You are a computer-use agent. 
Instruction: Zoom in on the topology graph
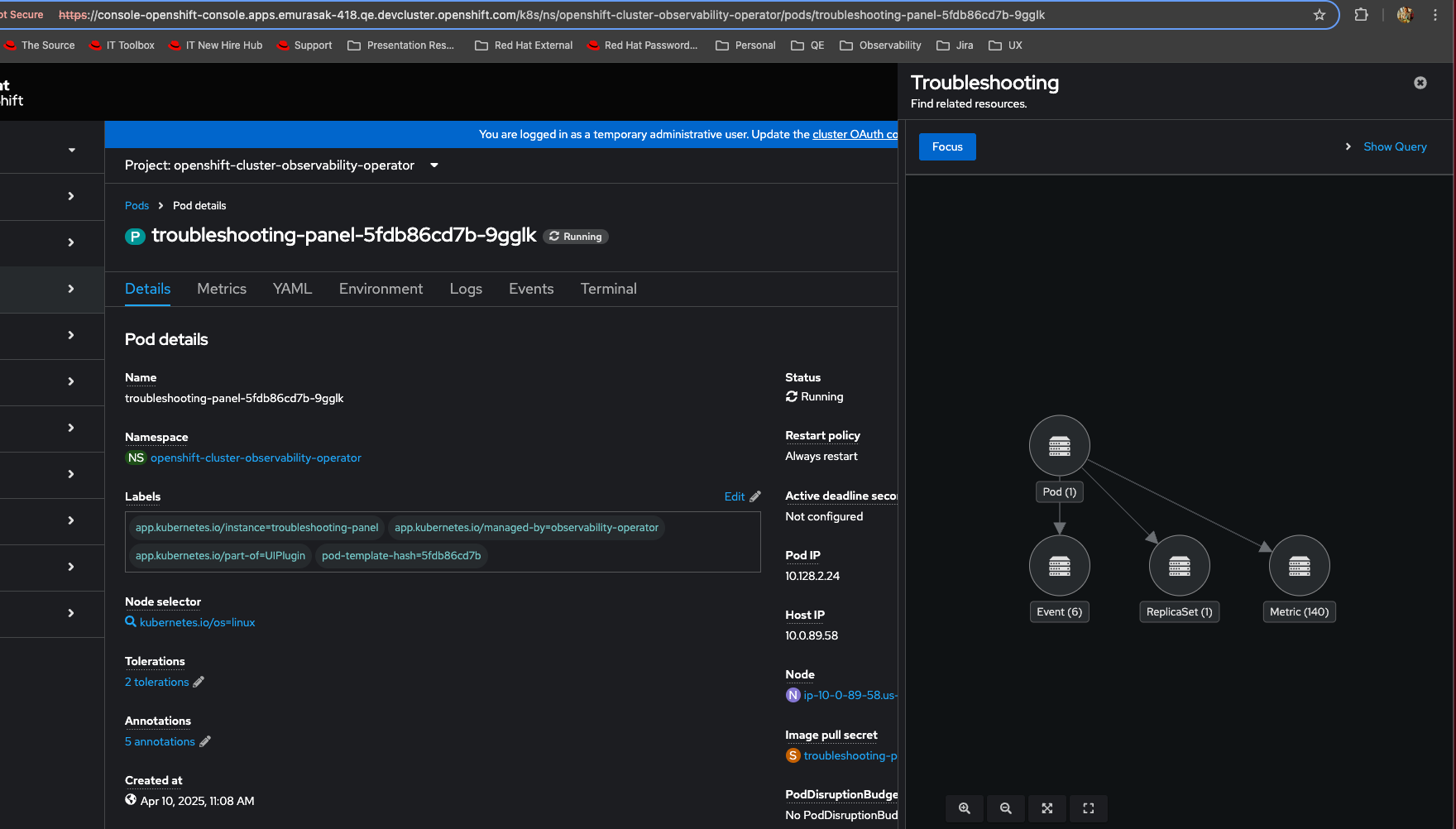pyautogui.click(x=965, y=808)
